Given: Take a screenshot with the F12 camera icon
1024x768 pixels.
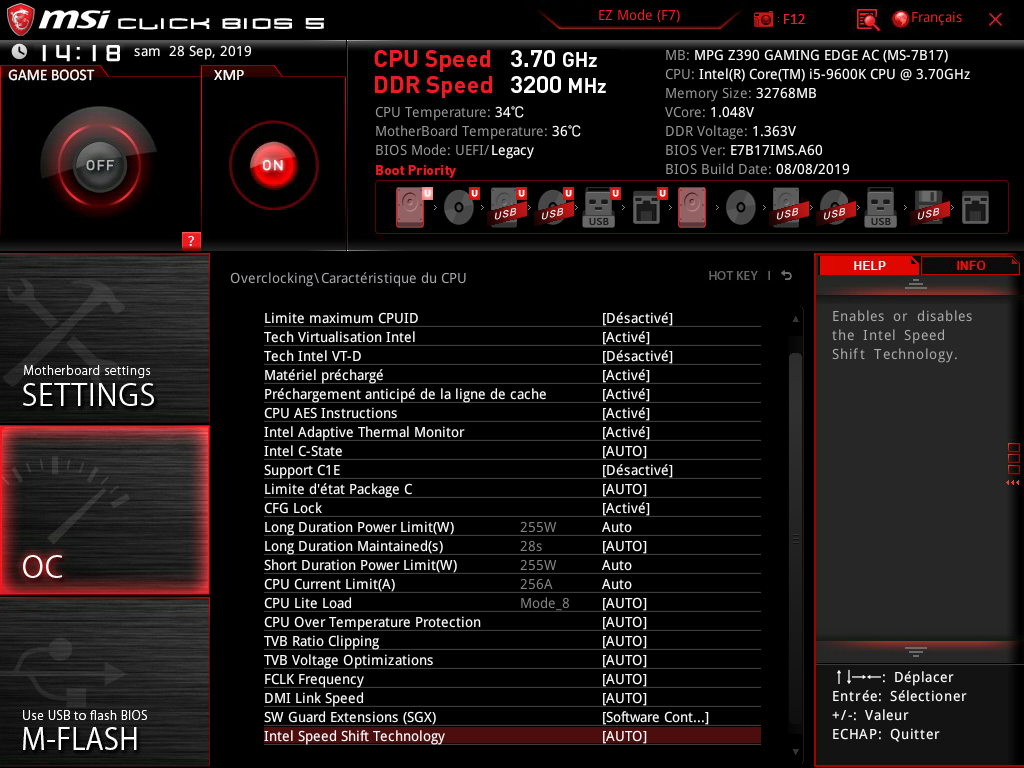Looking at the screenshot, I should pyautogui.click(x=763, y=19).
